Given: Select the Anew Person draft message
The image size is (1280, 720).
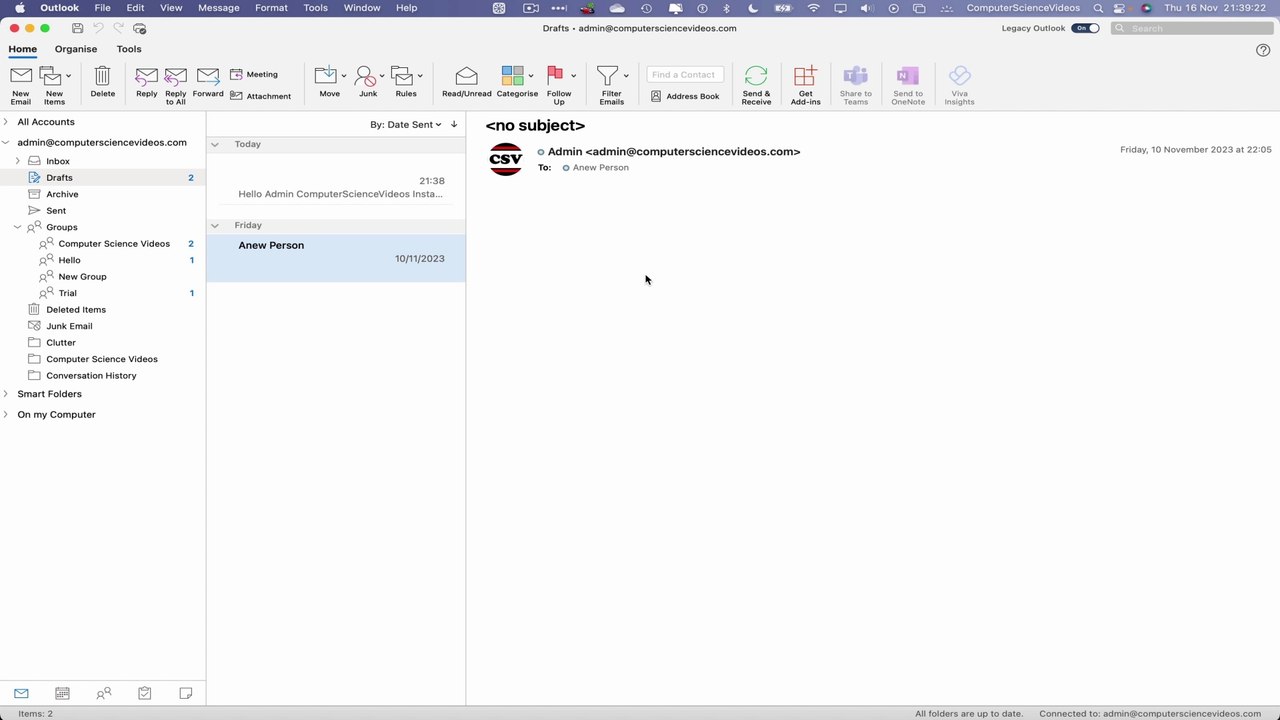Looking at the screenshot, I should (336, 258).
